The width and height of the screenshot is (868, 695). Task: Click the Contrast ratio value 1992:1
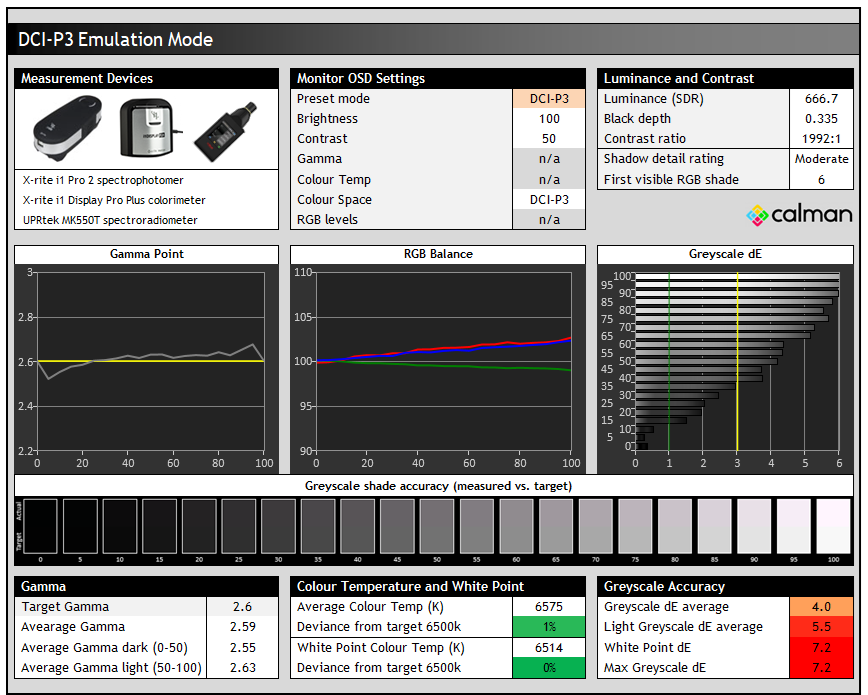(x=821, y=139)
